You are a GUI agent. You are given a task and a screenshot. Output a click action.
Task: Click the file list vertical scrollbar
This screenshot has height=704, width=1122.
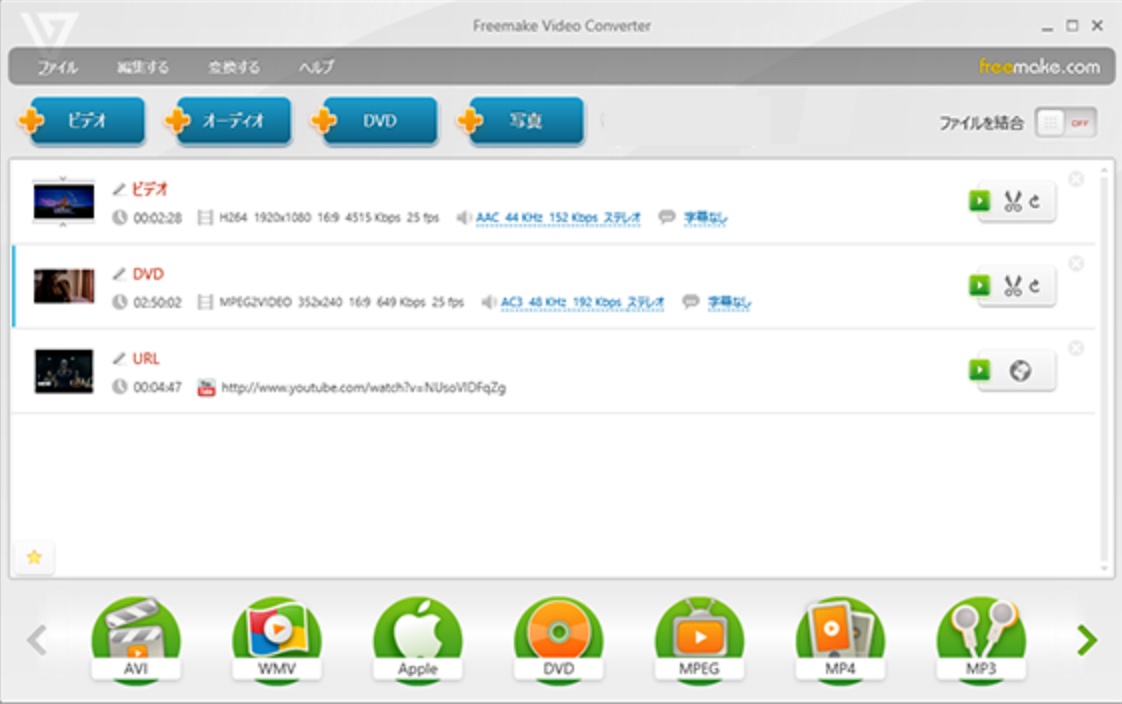click(x=1104, y=368)
